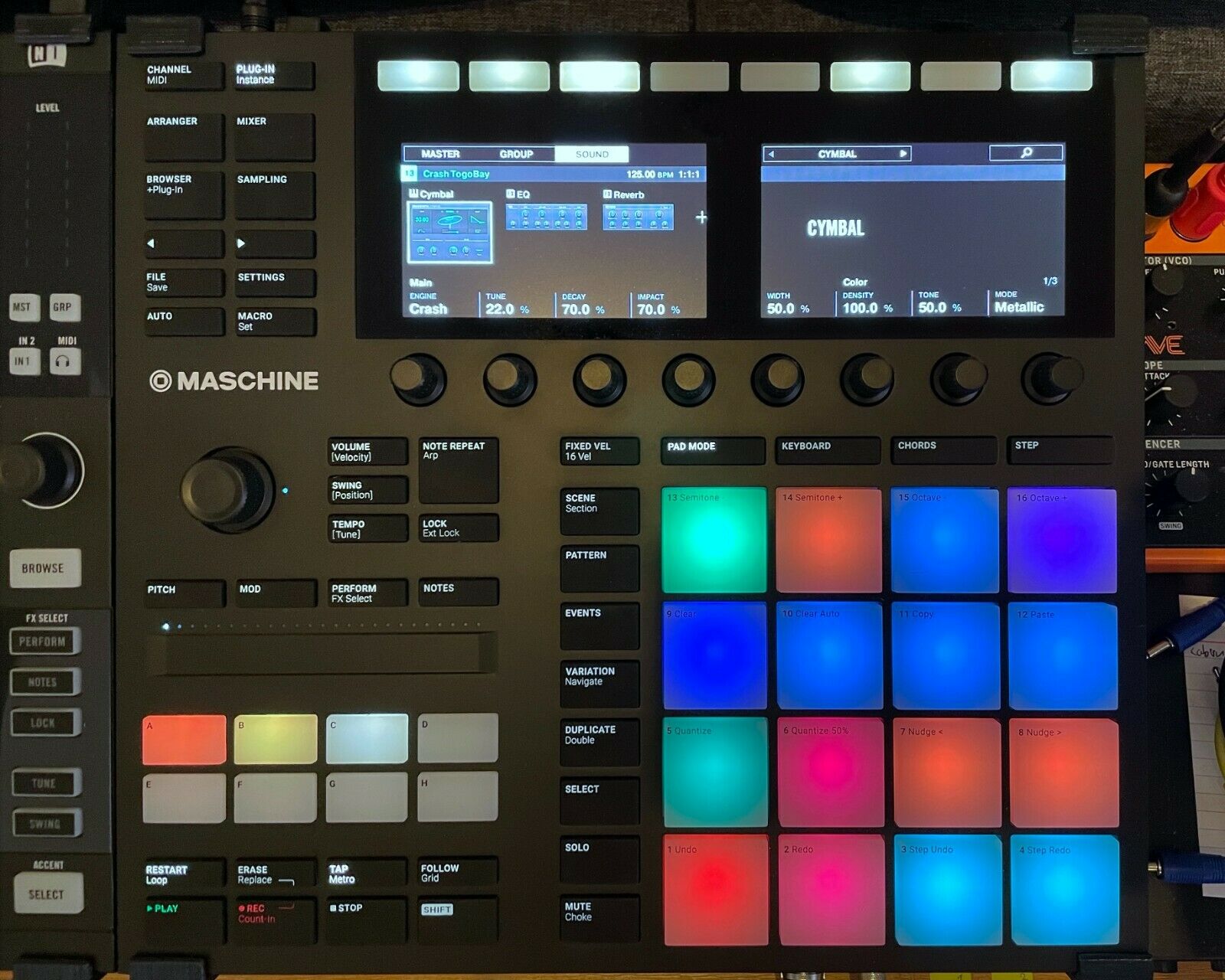Hit FILE Save button
The height and width of the screenshot is (980, 1225).
pos(184,282)
